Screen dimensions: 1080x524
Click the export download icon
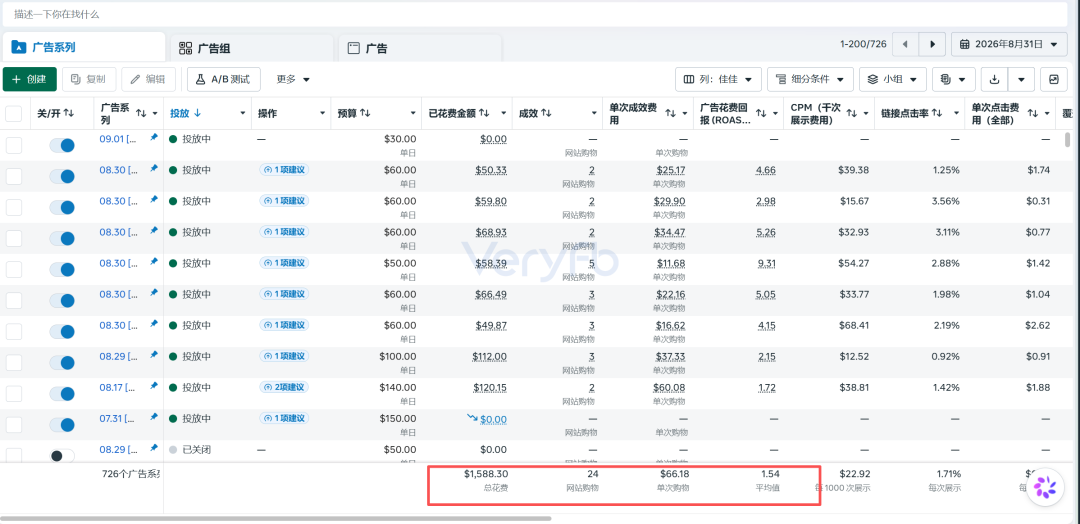point(994,79)
